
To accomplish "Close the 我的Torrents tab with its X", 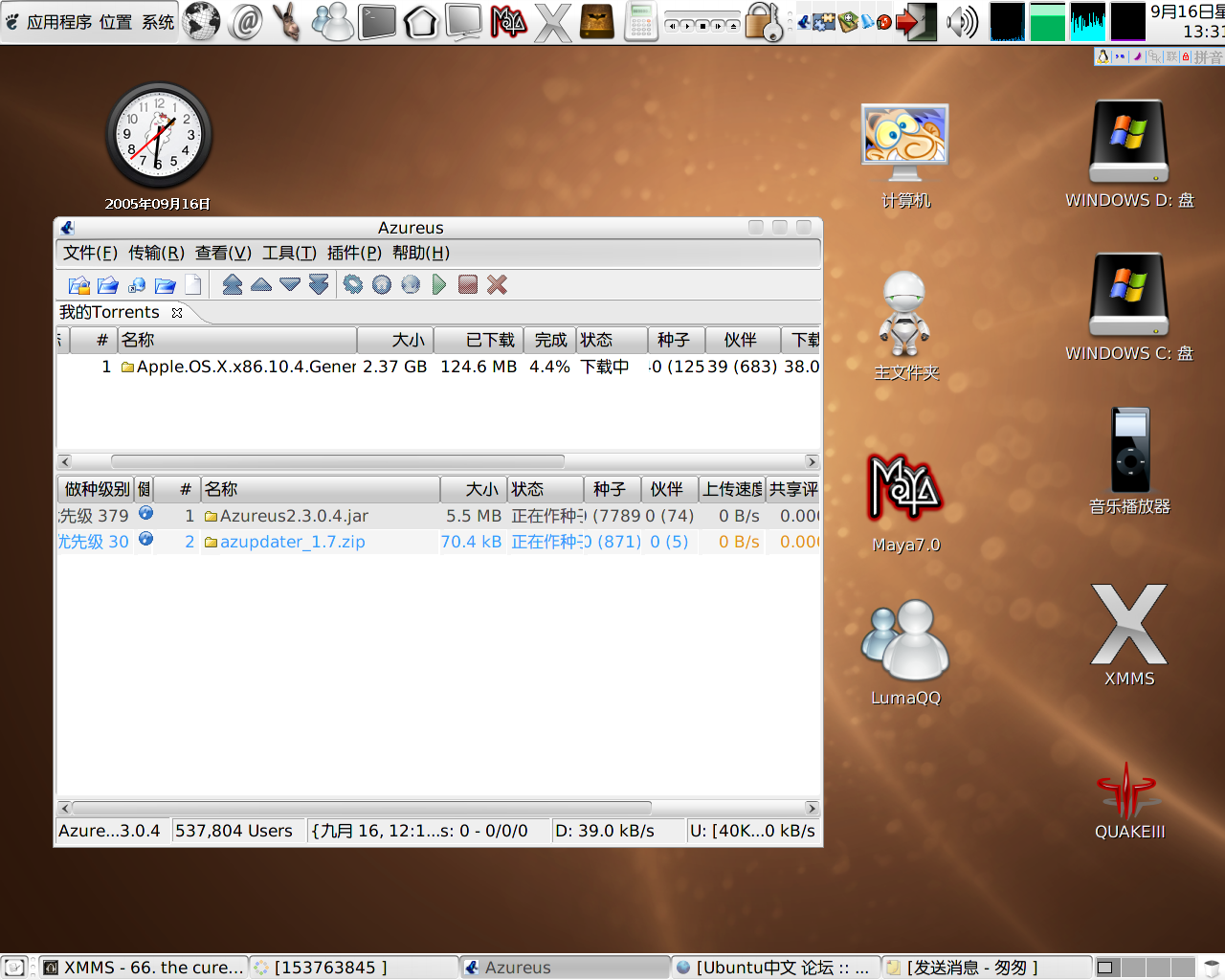I will (x=177, y=313).
